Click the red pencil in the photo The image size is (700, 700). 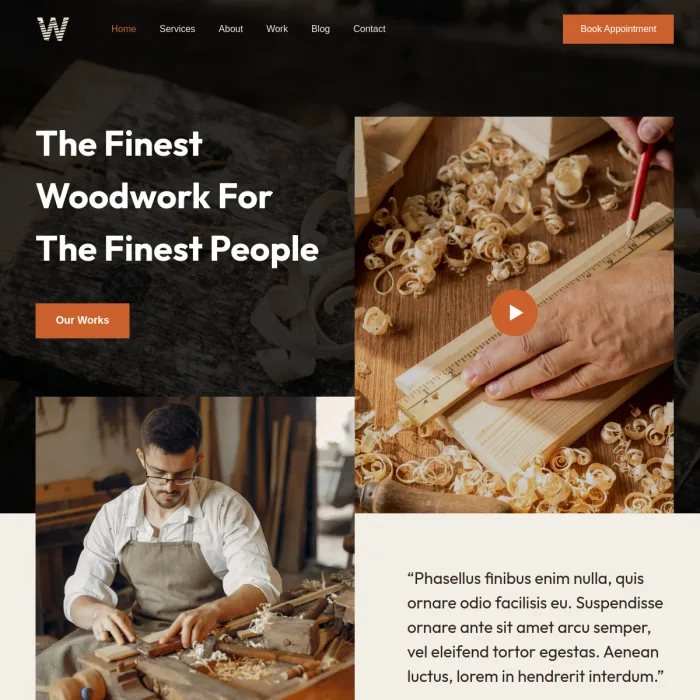pyautogui.click(x=639, y=188)
